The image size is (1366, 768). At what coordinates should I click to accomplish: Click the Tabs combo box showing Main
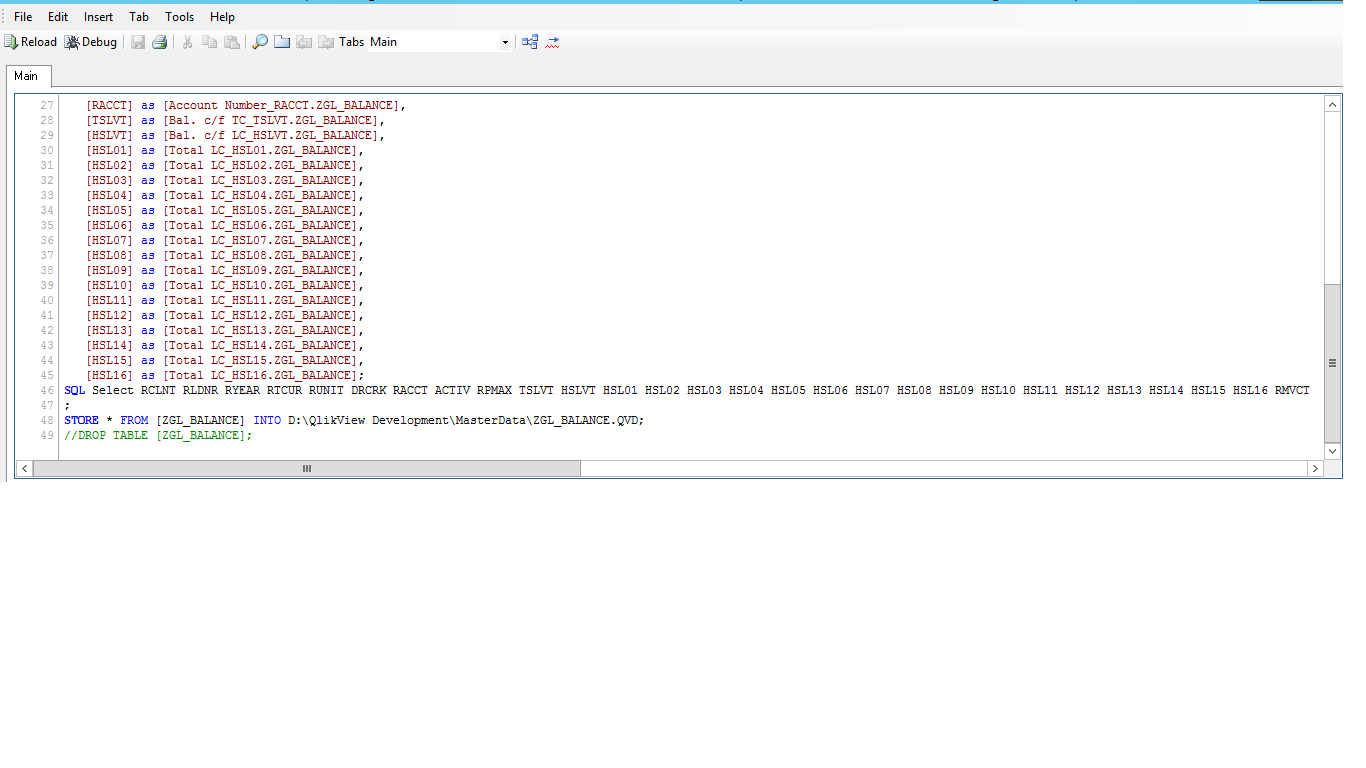440,42
